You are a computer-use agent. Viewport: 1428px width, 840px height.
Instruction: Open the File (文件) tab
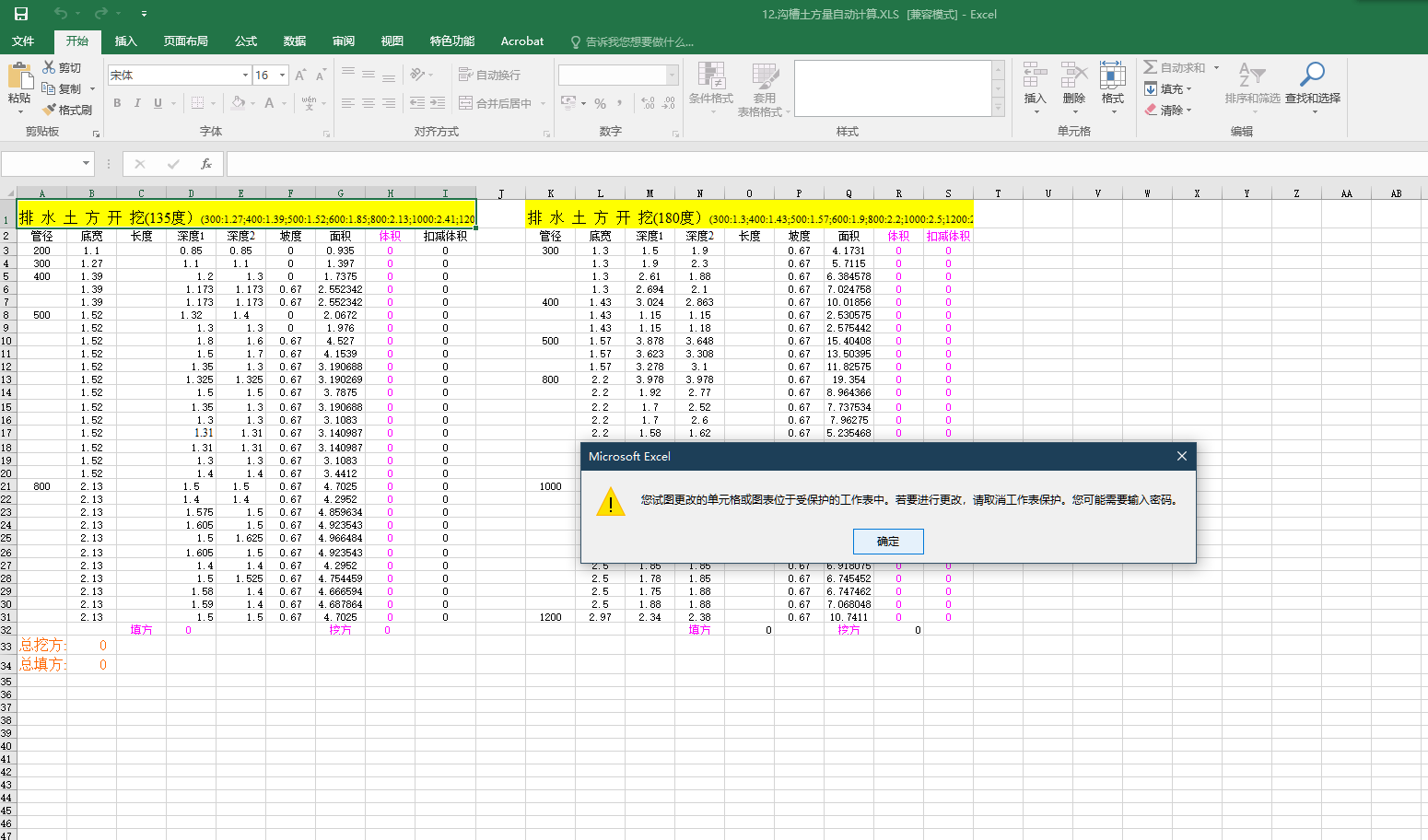click(x=23, y=41)
